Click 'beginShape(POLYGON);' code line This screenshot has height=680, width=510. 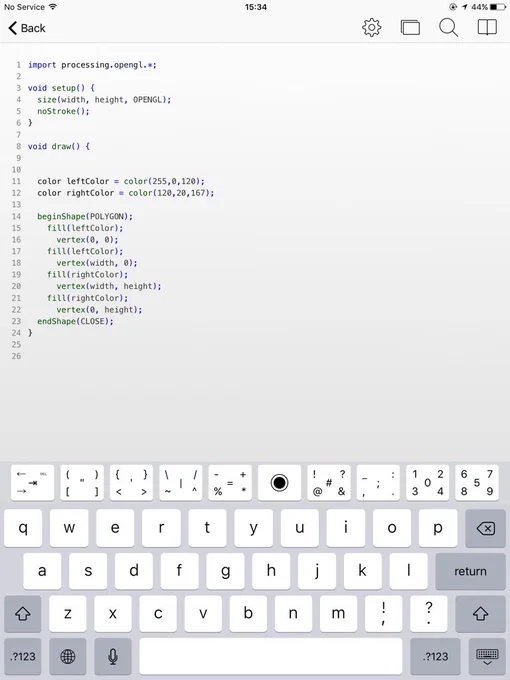85,216
